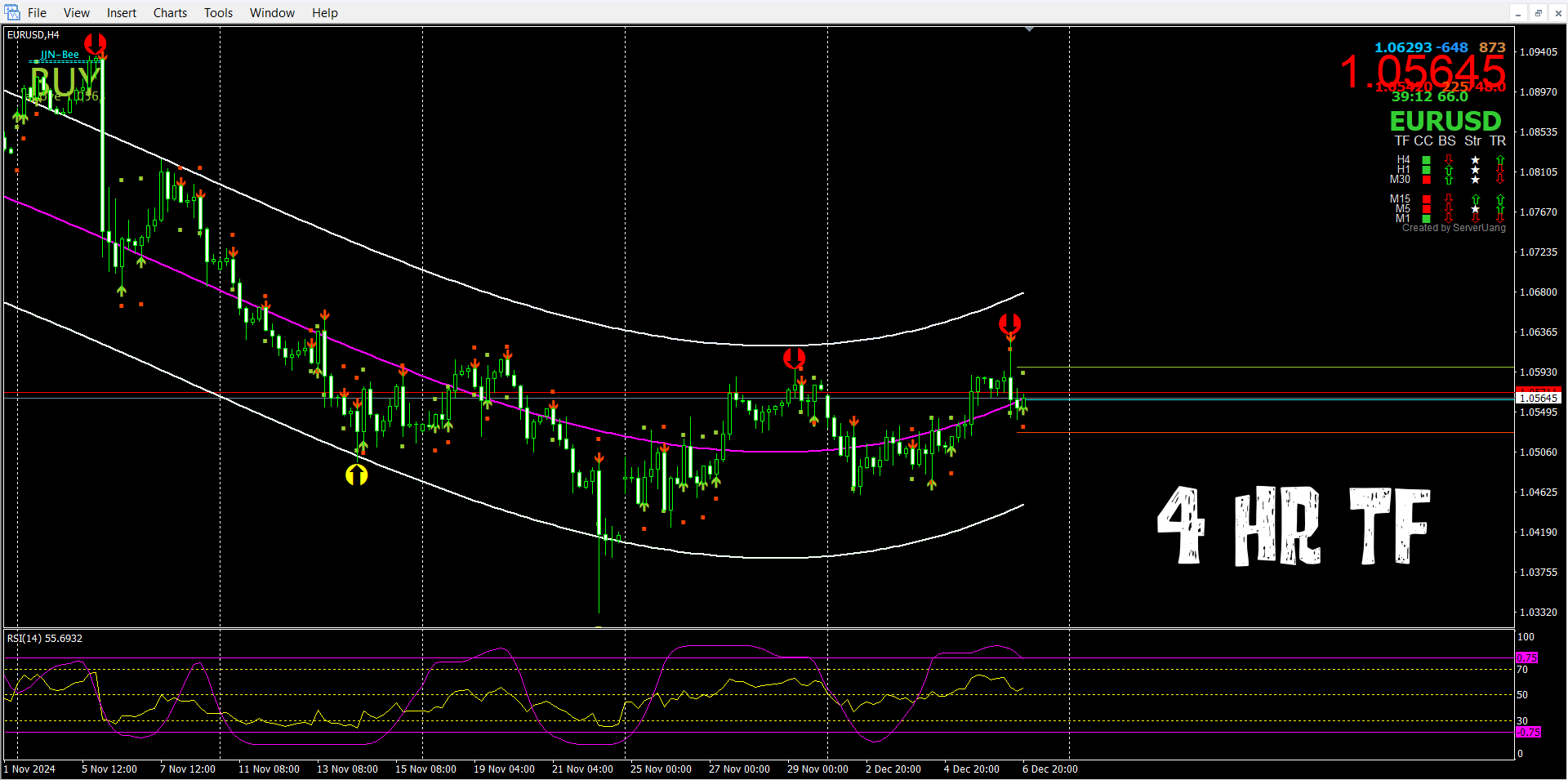Click the M5 row white strength star
The height and width of the screenshot is (780, 1568).
click(x=1475, y=209)
